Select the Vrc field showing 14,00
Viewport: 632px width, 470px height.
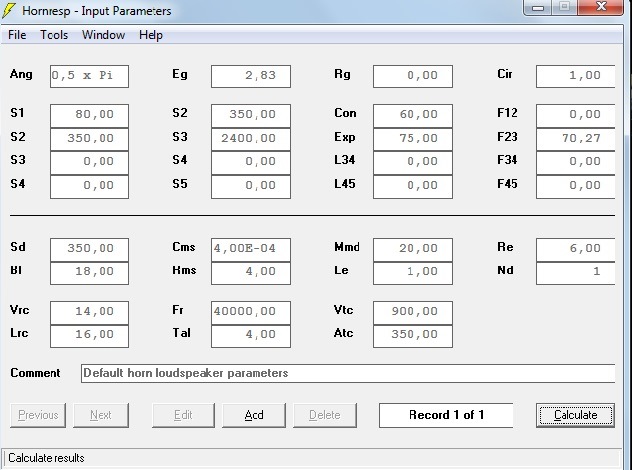pos(89,313)
